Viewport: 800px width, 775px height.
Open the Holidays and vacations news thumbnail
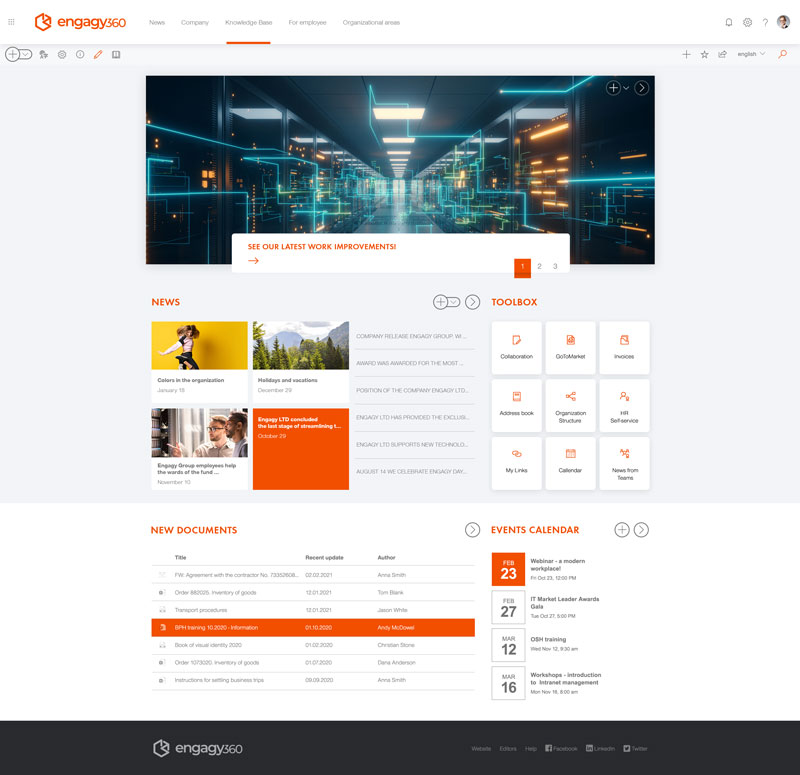pyautogui.click(x=300, y=346)
